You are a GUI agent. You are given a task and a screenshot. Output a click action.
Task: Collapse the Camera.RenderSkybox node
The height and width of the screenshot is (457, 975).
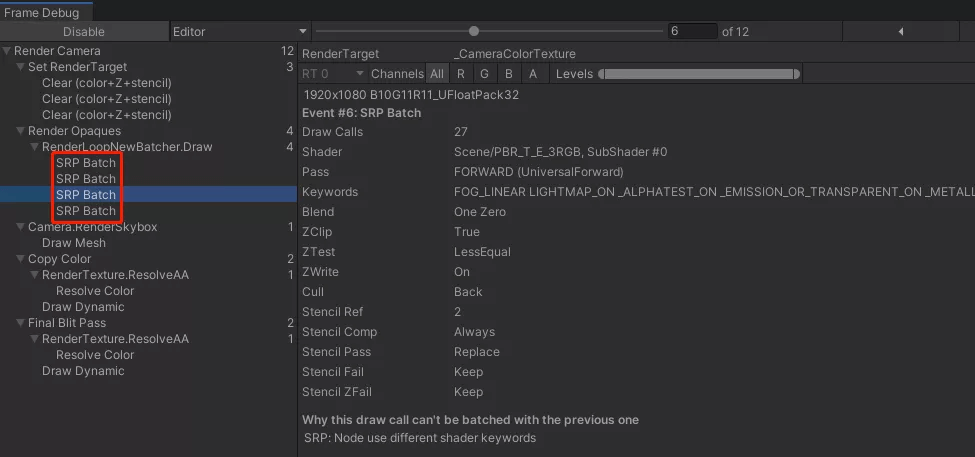[20, 227]
